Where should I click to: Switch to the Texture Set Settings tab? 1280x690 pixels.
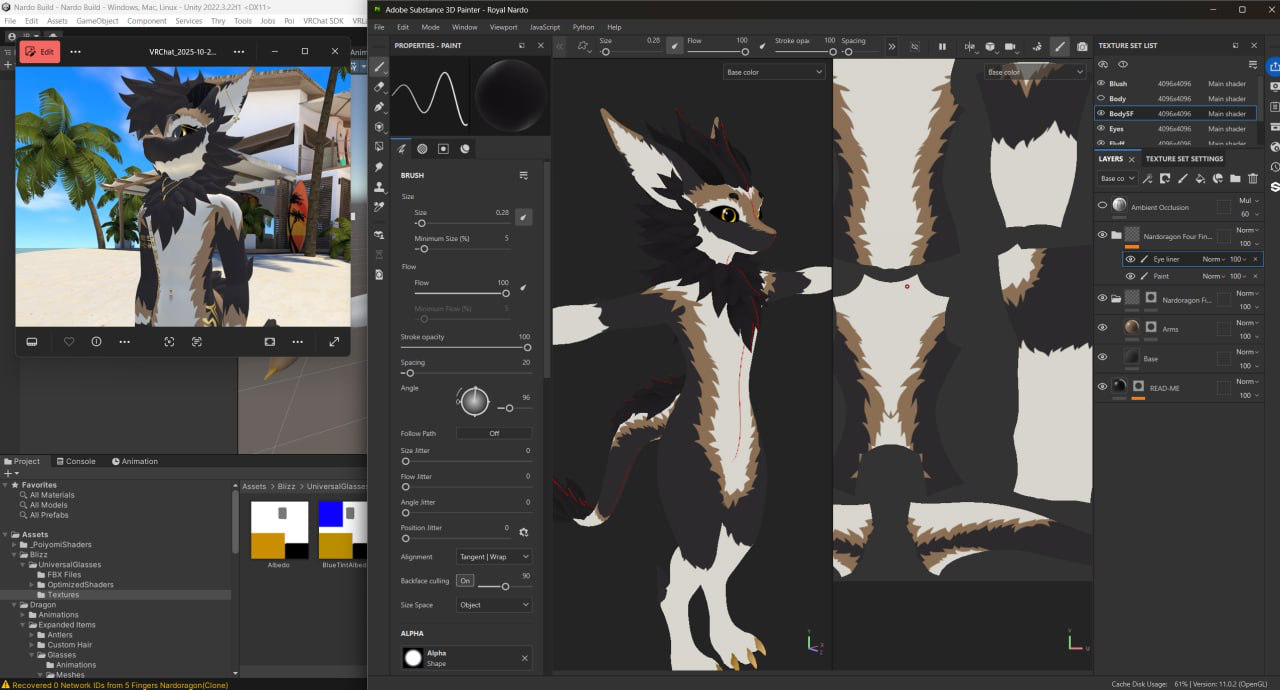tap(1184, 159)
